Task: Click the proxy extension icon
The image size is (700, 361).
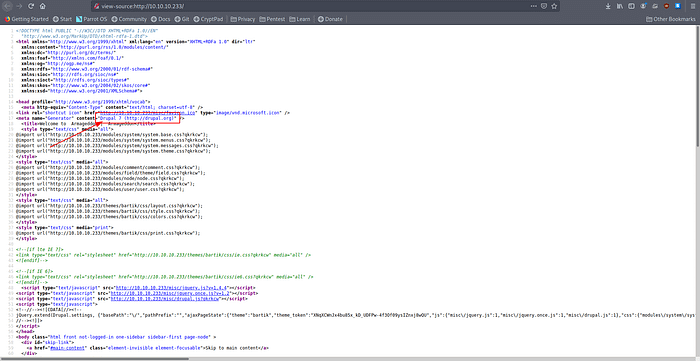Action: pyautogui.click(x=654, y=6)
